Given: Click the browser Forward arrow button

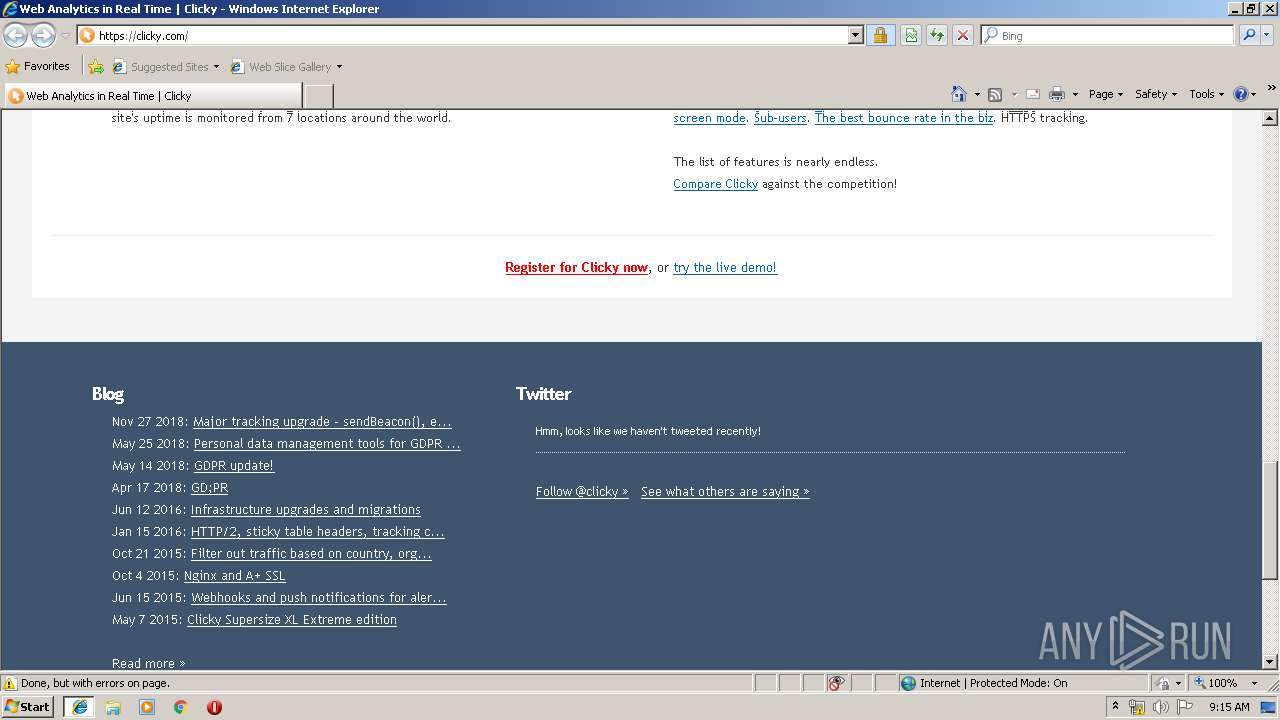Looking at the screenshot, I should point(43,36).
